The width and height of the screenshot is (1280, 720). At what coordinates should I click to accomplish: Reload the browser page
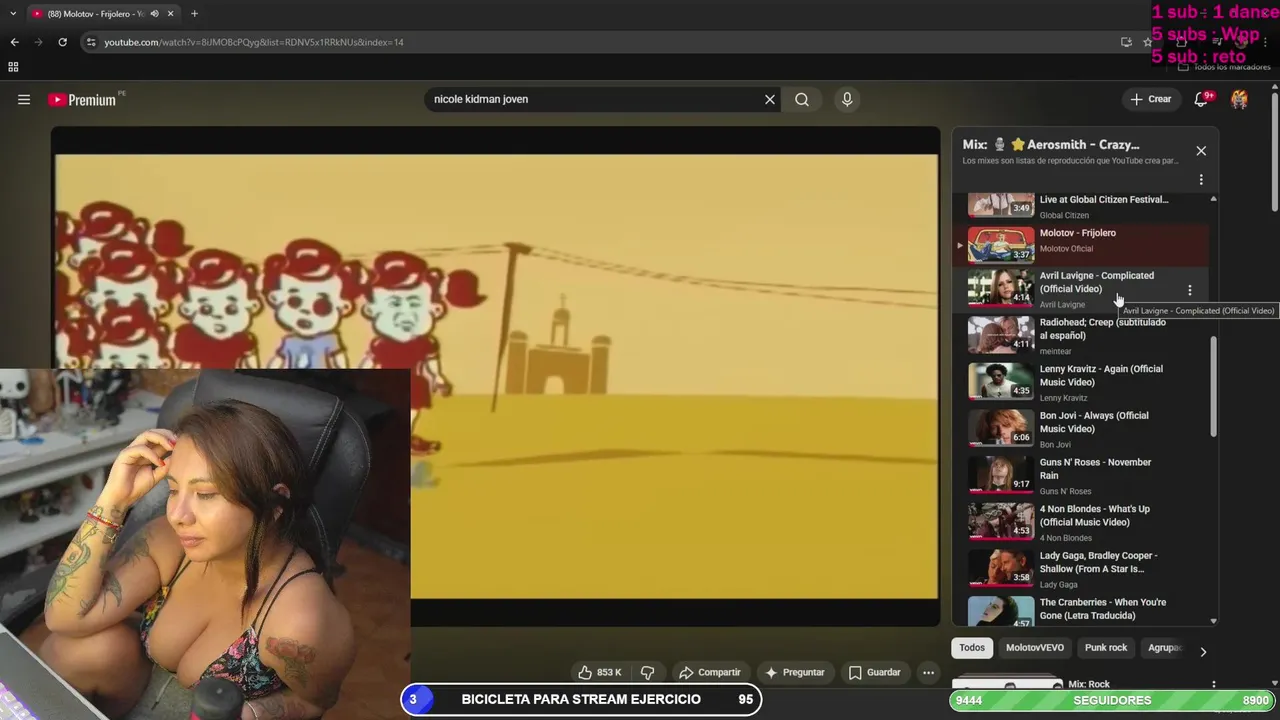point(62,42)
